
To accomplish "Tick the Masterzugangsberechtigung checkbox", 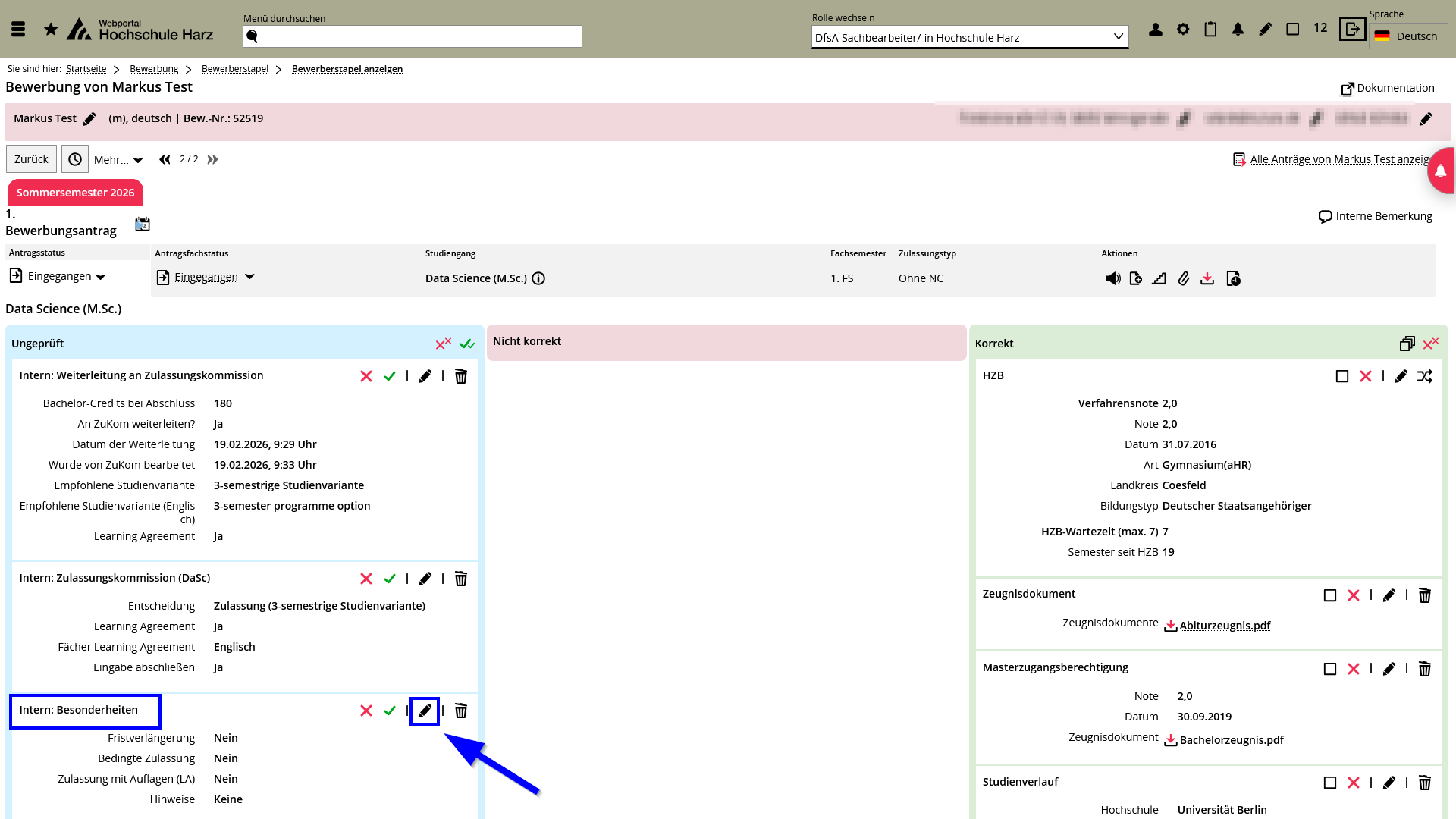I will click(x=1329, y=669).
